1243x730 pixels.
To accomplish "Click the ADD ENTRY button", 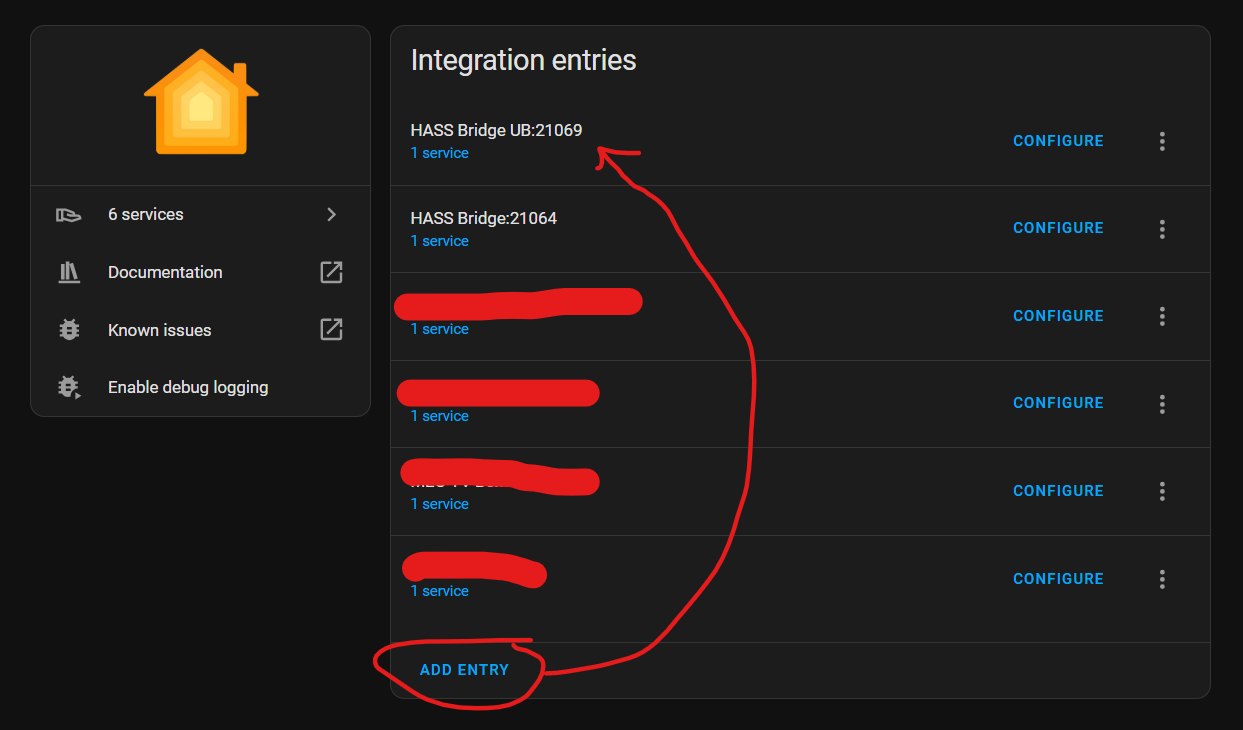I will tap(464, 670).
